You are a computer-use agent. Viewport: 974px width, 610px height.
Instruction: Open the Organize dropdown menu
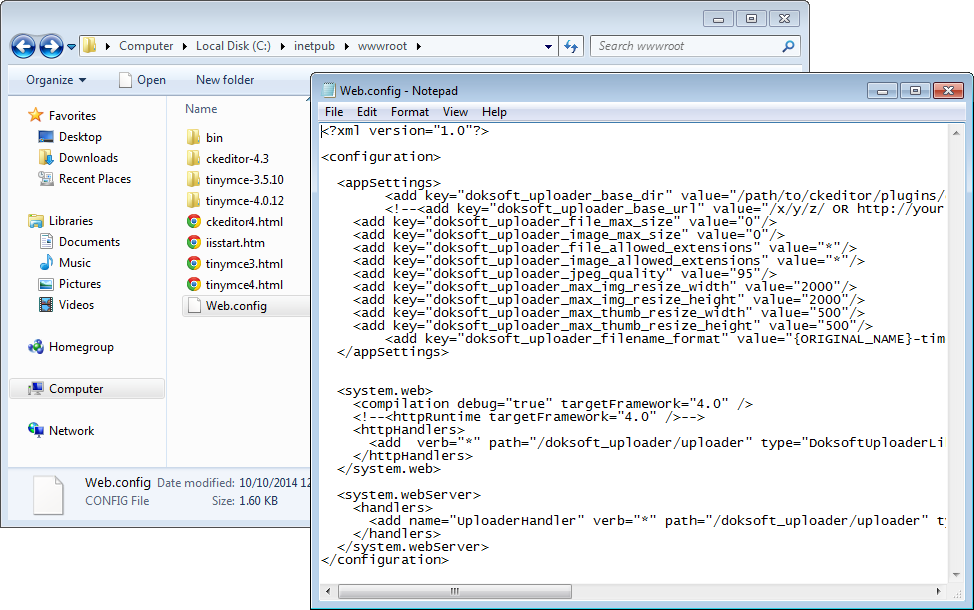tap(56, 80)
